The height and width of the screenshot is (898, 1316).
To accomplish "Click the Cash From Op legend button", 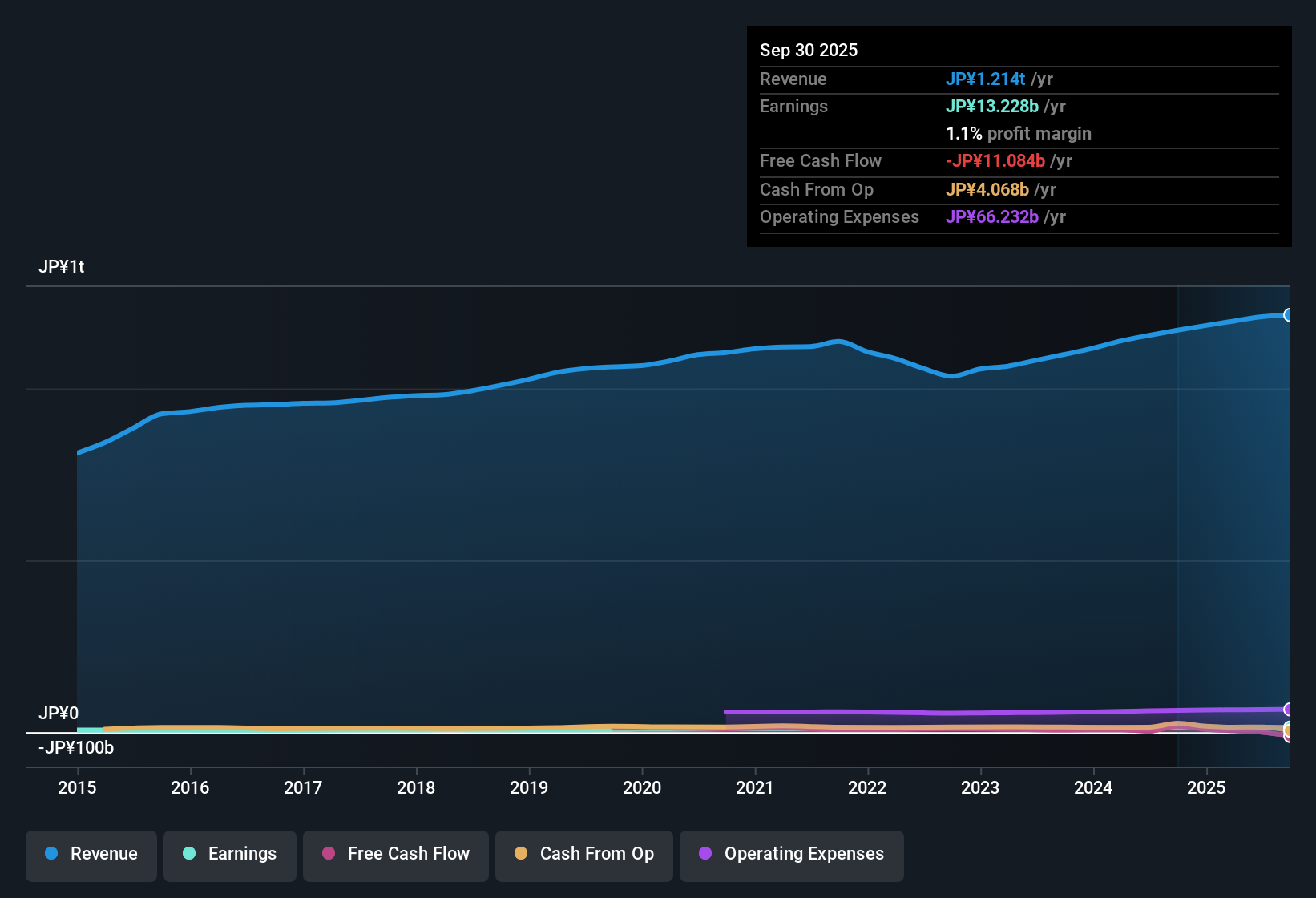I will 583,855.
